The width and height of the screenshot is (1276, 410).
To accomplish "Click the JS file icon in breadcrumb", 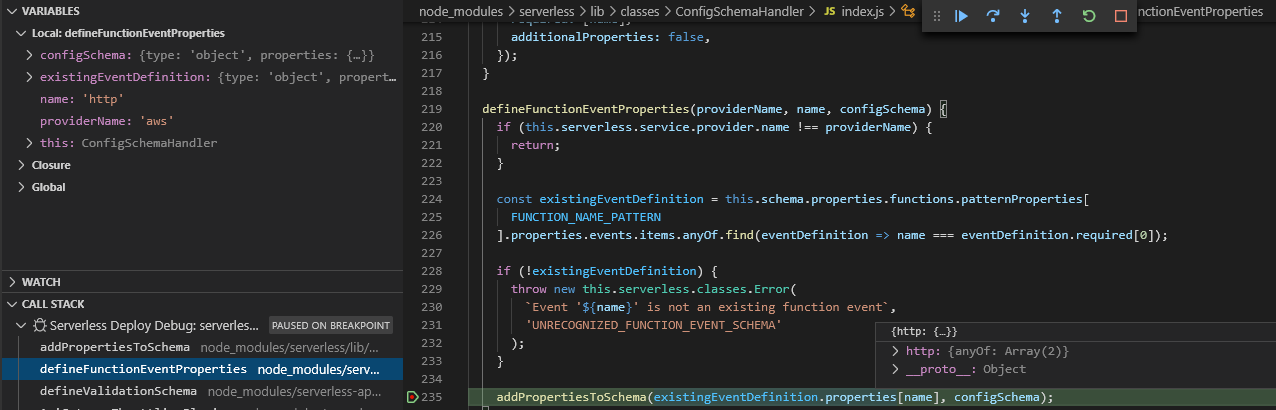I will [x=832, y=11].
